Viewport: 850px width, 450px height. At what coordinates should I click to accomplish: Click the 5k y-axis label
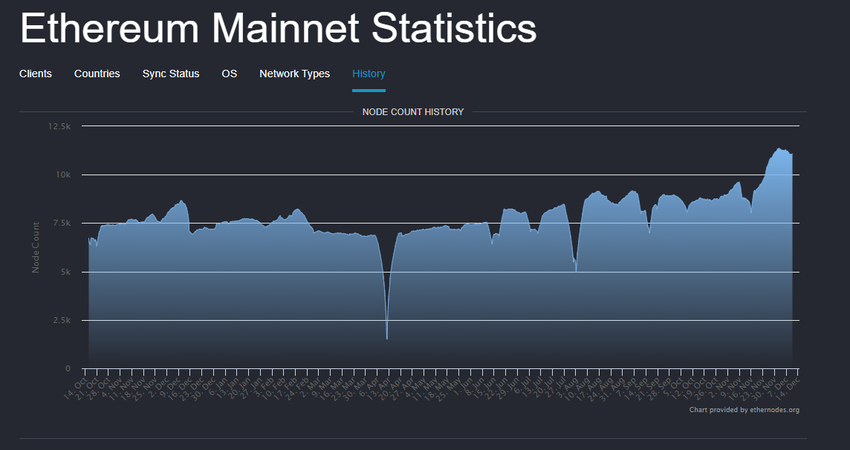coord(64,272)
